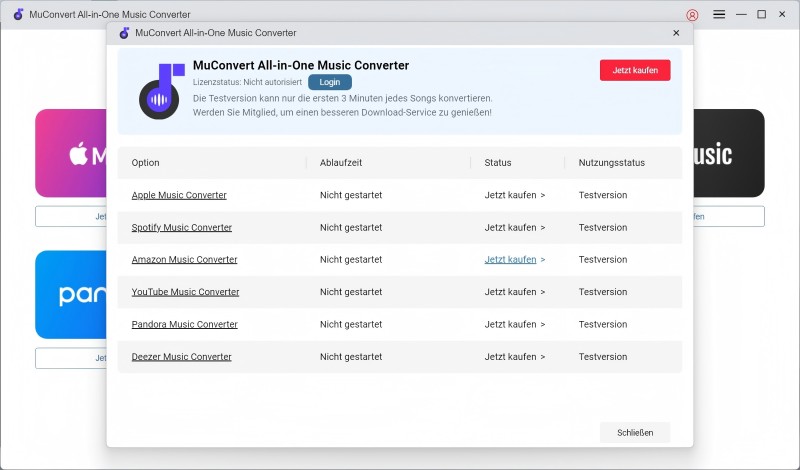Click the Option column header
The height and width of the screenshot is (470, 800).
145,163
